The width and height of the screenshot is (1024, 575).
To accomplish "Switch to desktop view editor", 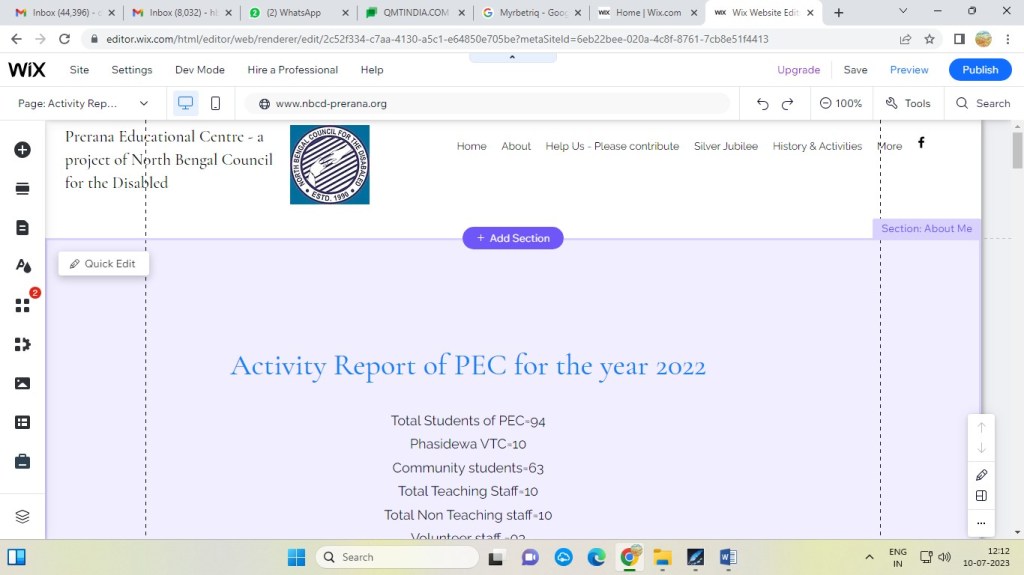I will click(x=185, y=103).
